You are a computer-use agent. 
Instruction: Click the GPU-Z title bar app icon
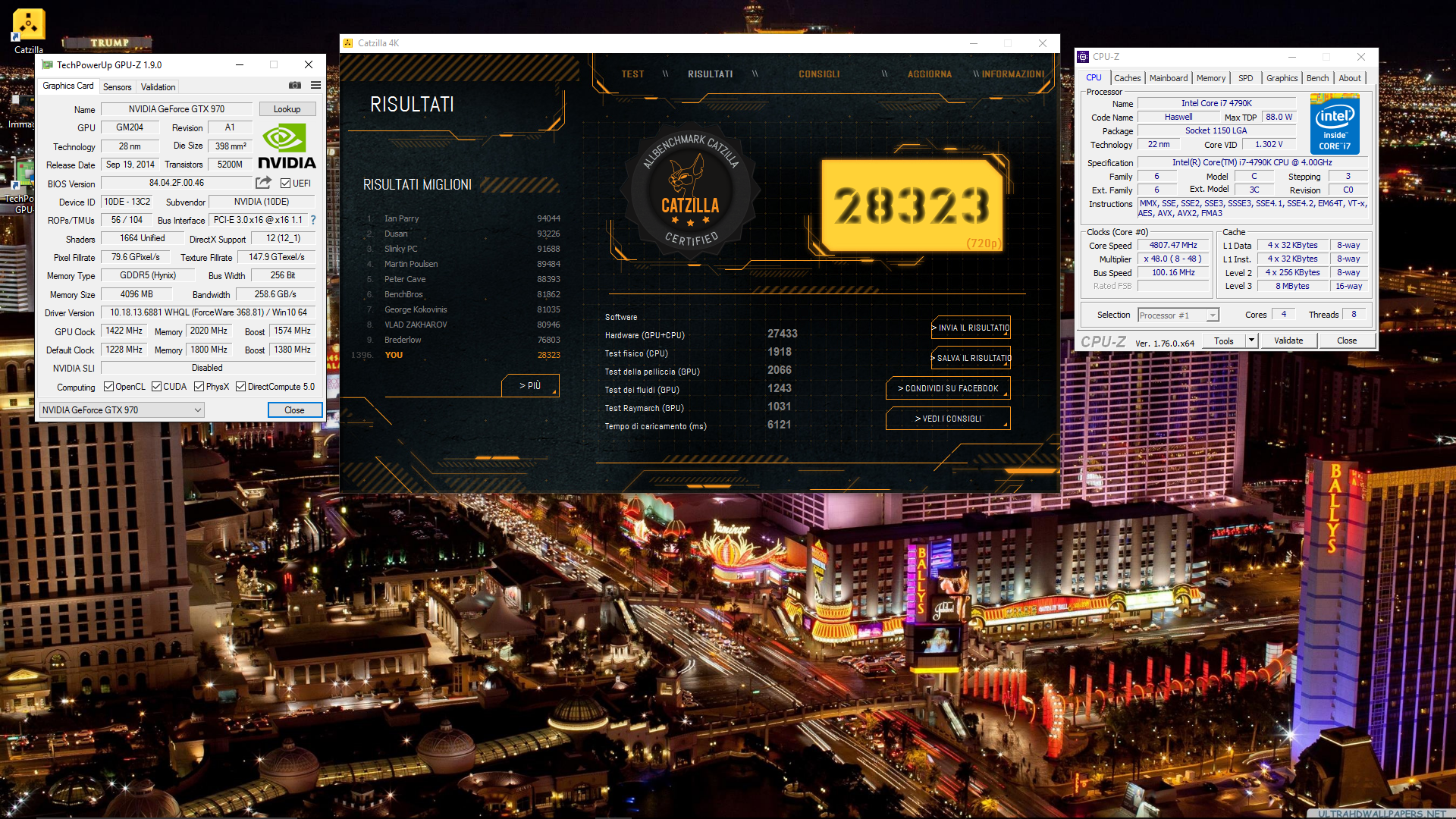(x=48, y=64)
